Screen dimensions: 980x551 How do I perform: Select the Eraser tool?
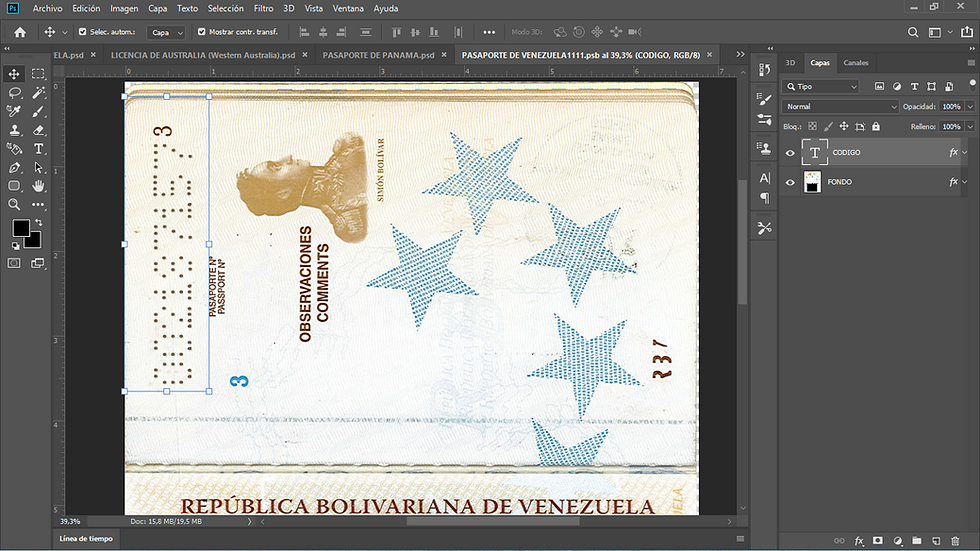point(38,130)
